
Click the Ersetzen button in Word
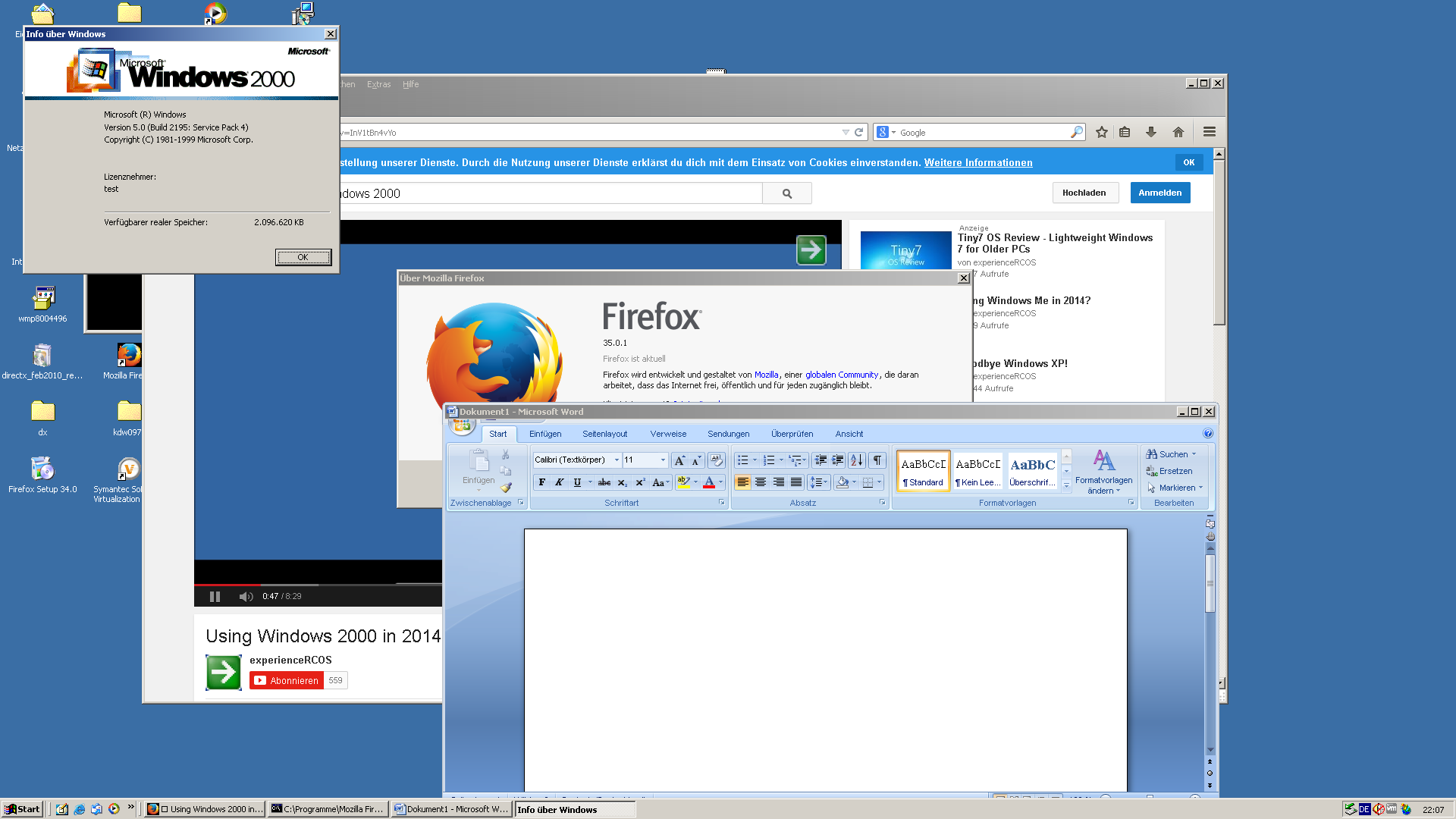point(1169,471)
